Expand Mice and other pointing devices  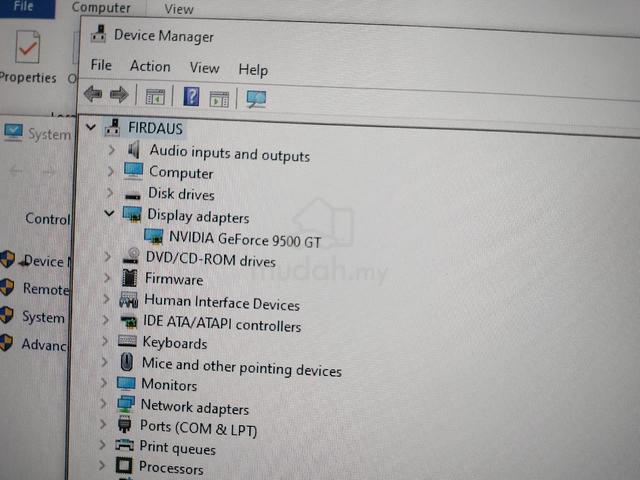(105, 362)
